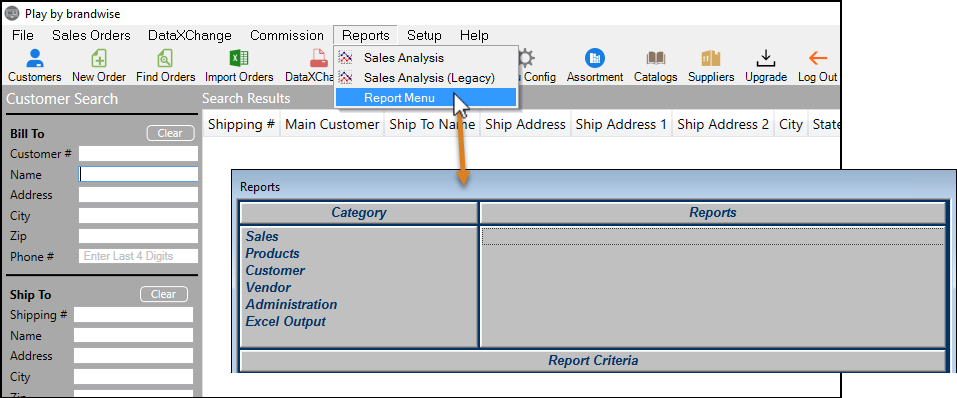Click the Report Criteria header
Screen dimensions: 957x398
click(x=593, y=361)
